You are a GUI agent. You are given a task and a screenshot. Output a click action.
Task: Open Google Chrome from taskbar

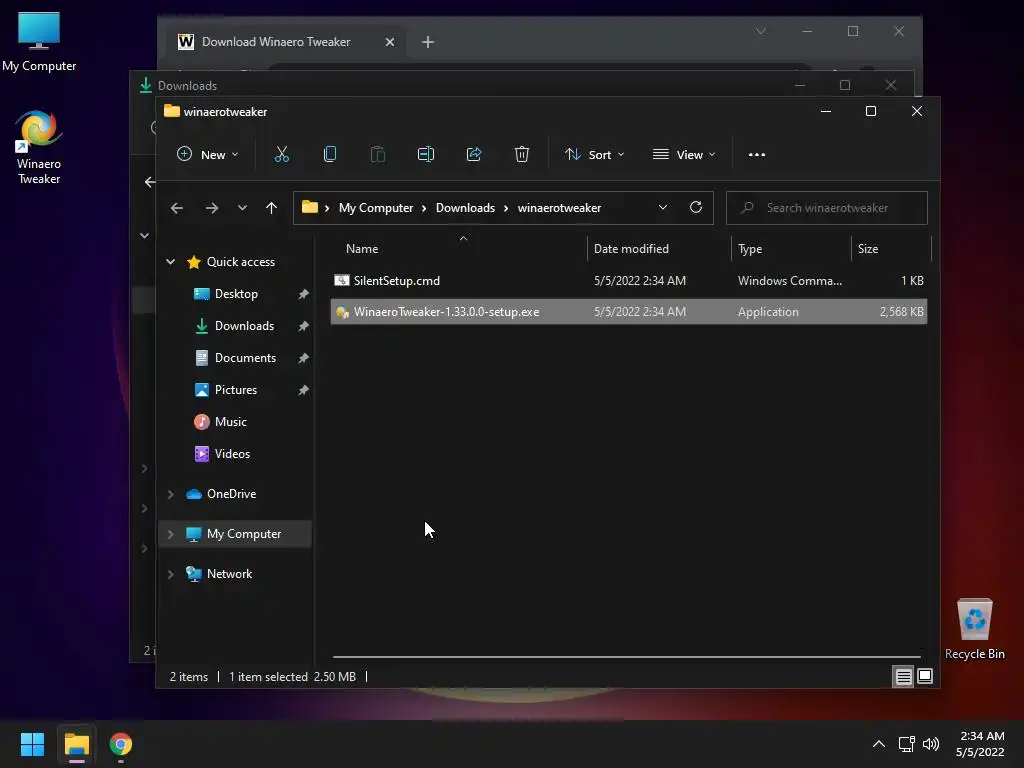[x=121, y=744]
